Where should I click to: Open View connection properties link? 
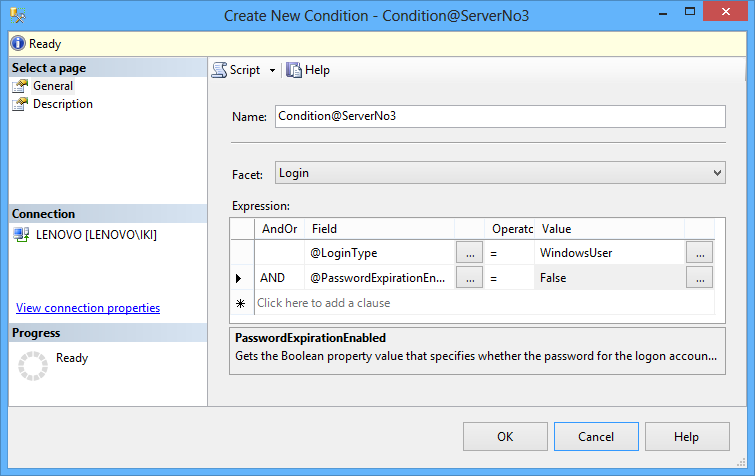click(x=88, y=308)
